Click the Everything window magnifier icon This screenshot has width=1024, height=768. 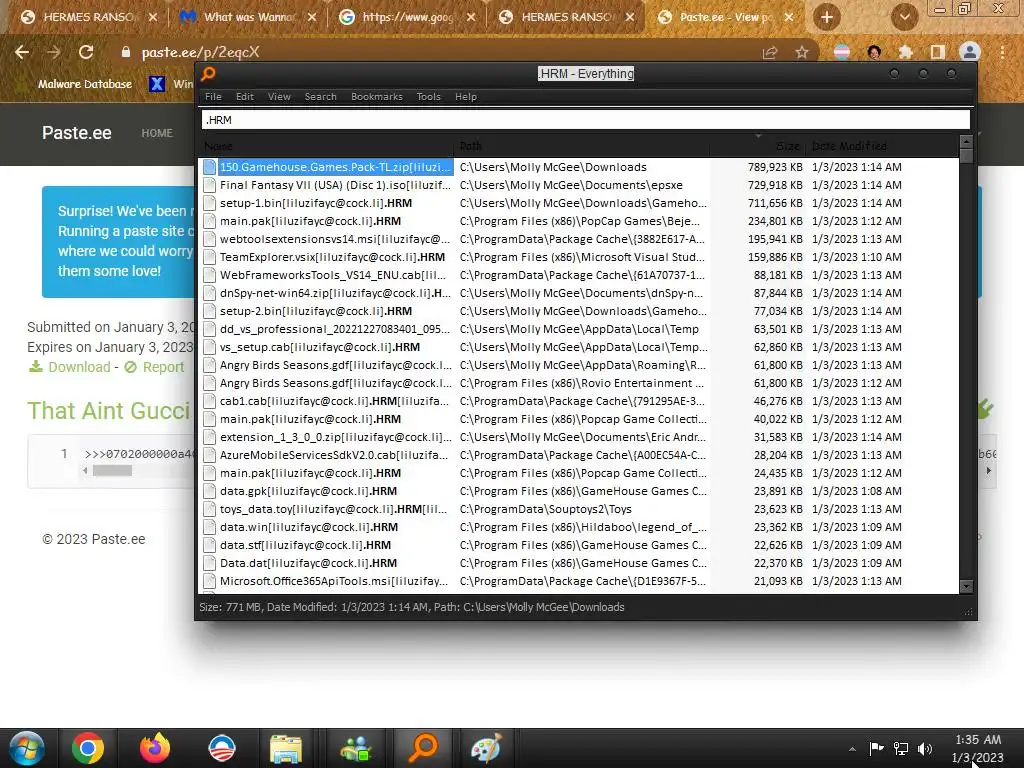[208, 74]
